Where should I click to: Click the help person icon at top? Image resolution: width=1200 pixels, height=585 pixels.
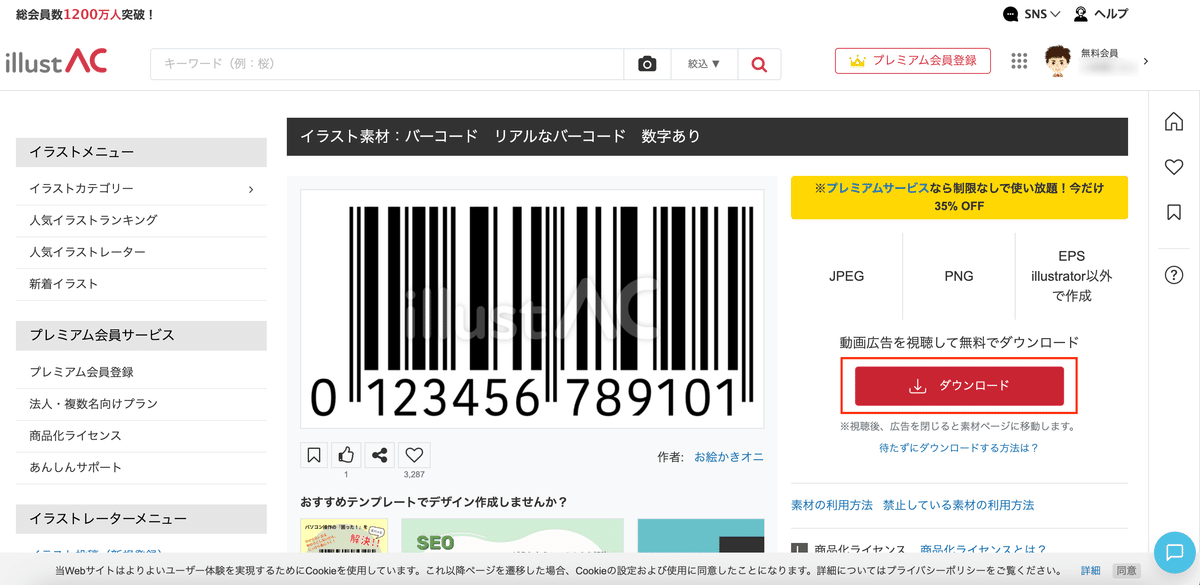(x=1081, y=14)
